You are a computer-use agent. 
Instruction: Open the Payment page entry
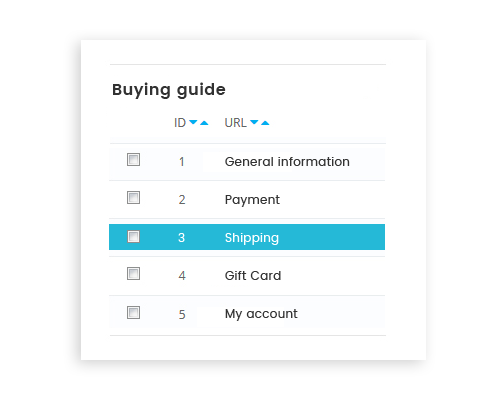tap(252, 200)
